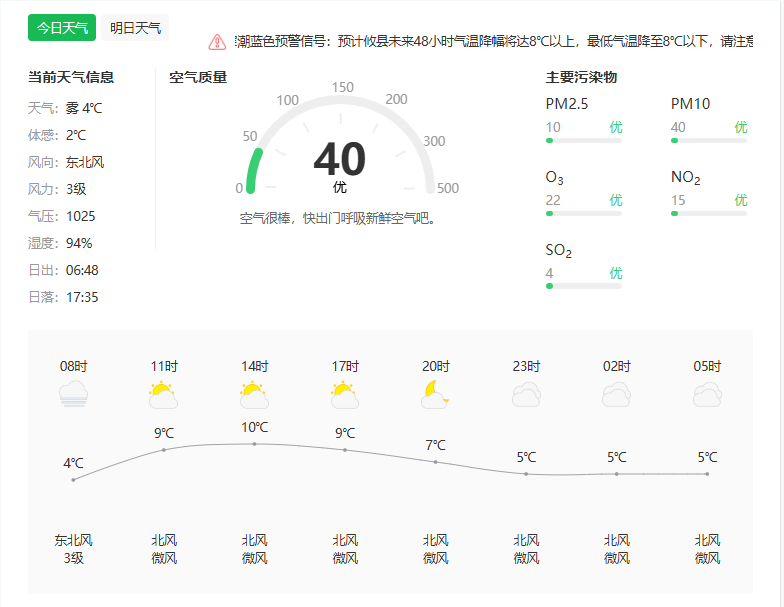Click the air quality index value 40
784x607 pixels.
340,160
